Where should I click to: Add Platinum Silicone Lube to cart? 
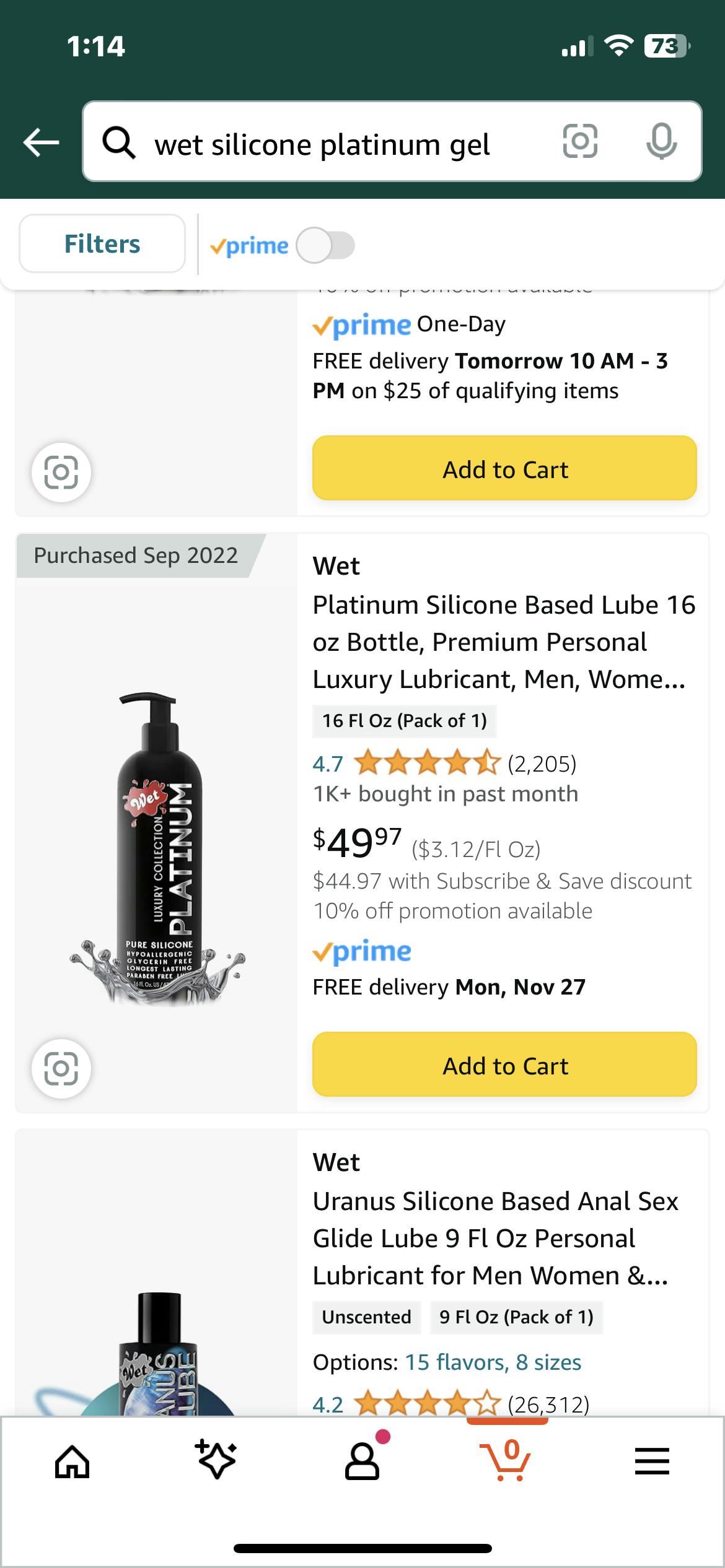[x=504, y=1066]
